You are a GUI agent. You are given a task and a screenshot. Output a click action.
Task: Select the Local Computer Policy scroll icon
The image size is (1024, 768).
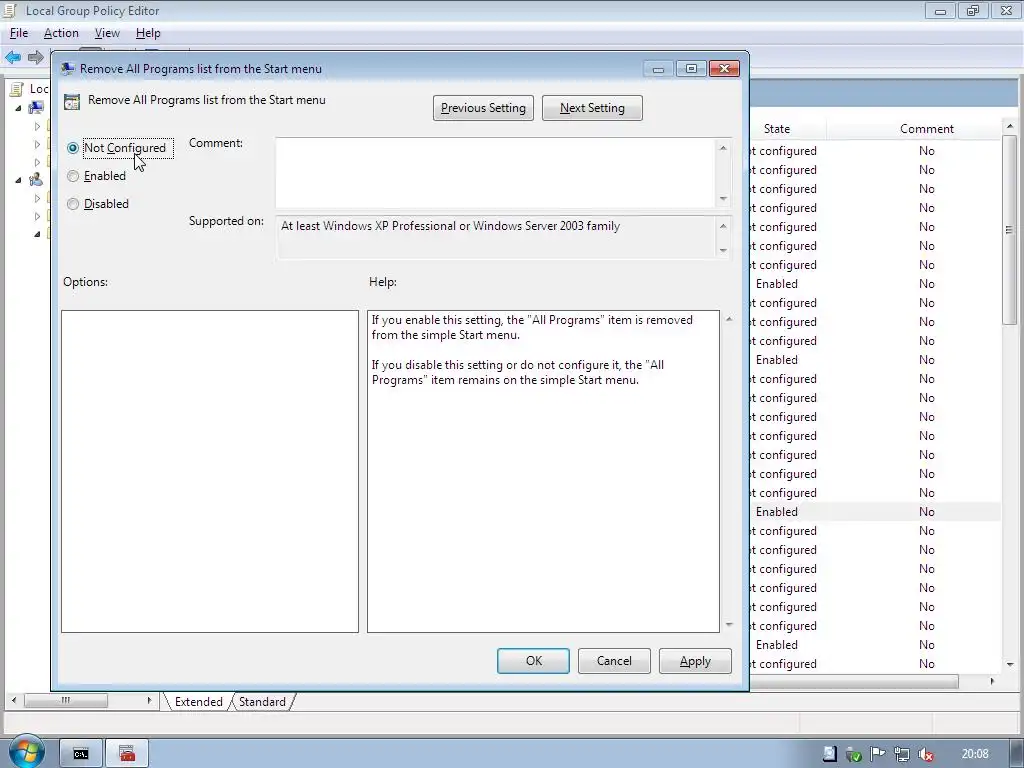coord(17,89)
